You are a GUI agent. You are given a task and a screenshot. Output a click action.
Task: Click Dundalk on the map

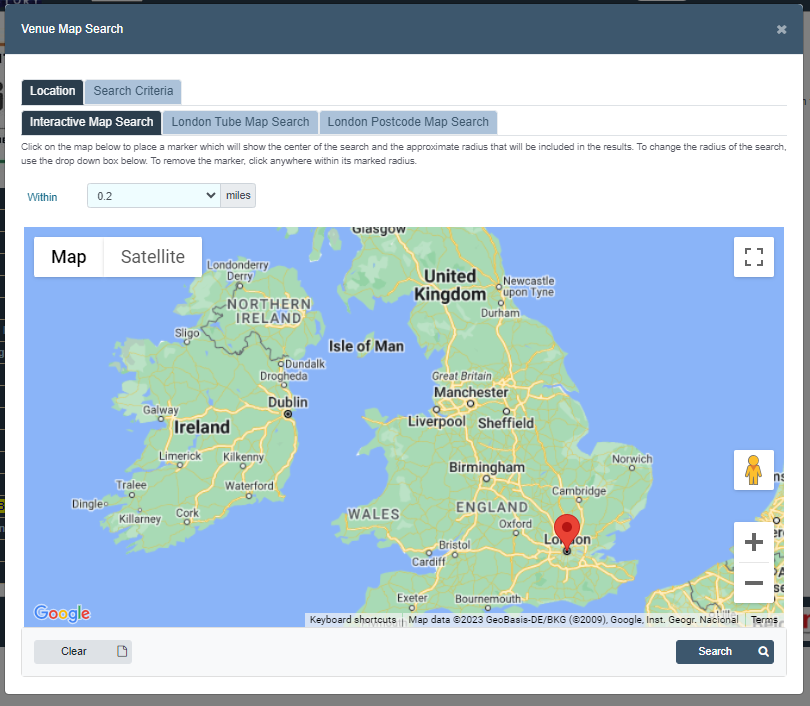pyautogui.click(x=305, y=364)
